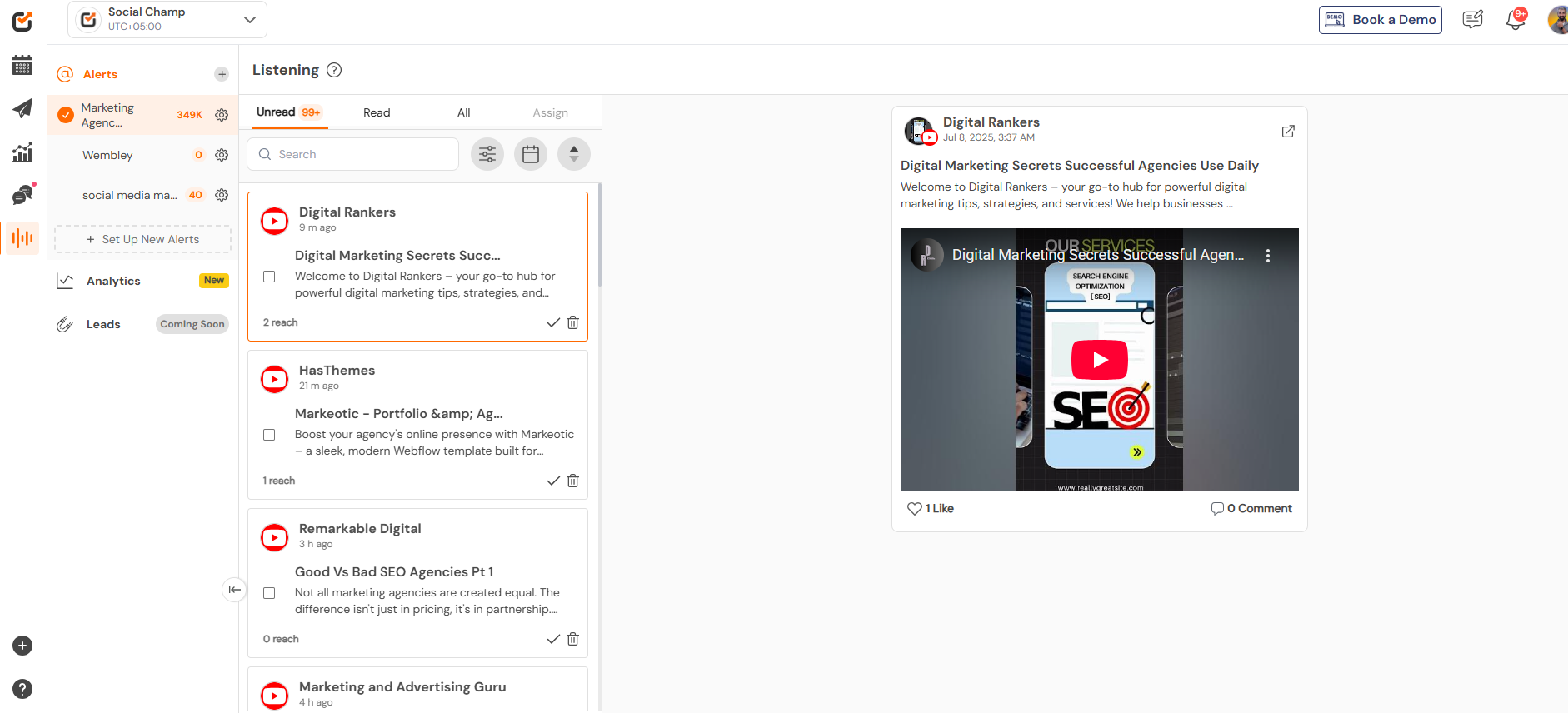Open Good Vs Bad SEO Agencies Pt 1
1568x713 pixels.
(x=394, y=572)
